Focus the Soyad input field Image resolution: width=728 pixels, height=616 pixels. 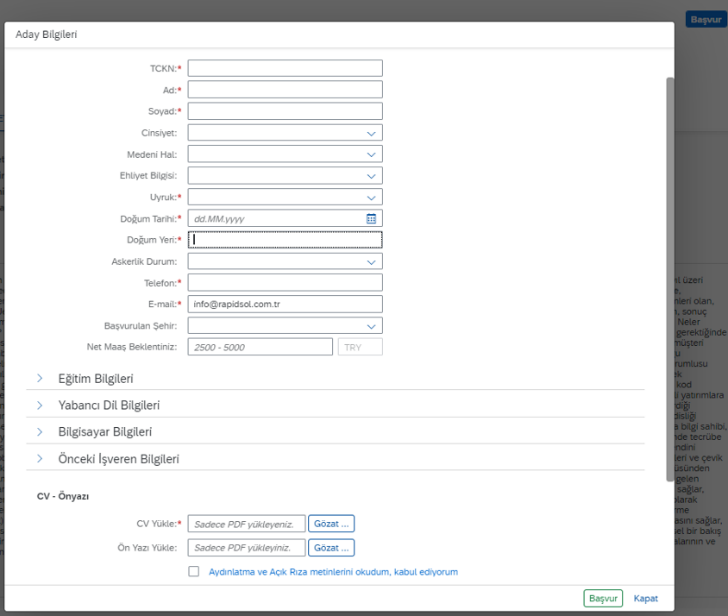click(x=285, y=111)
